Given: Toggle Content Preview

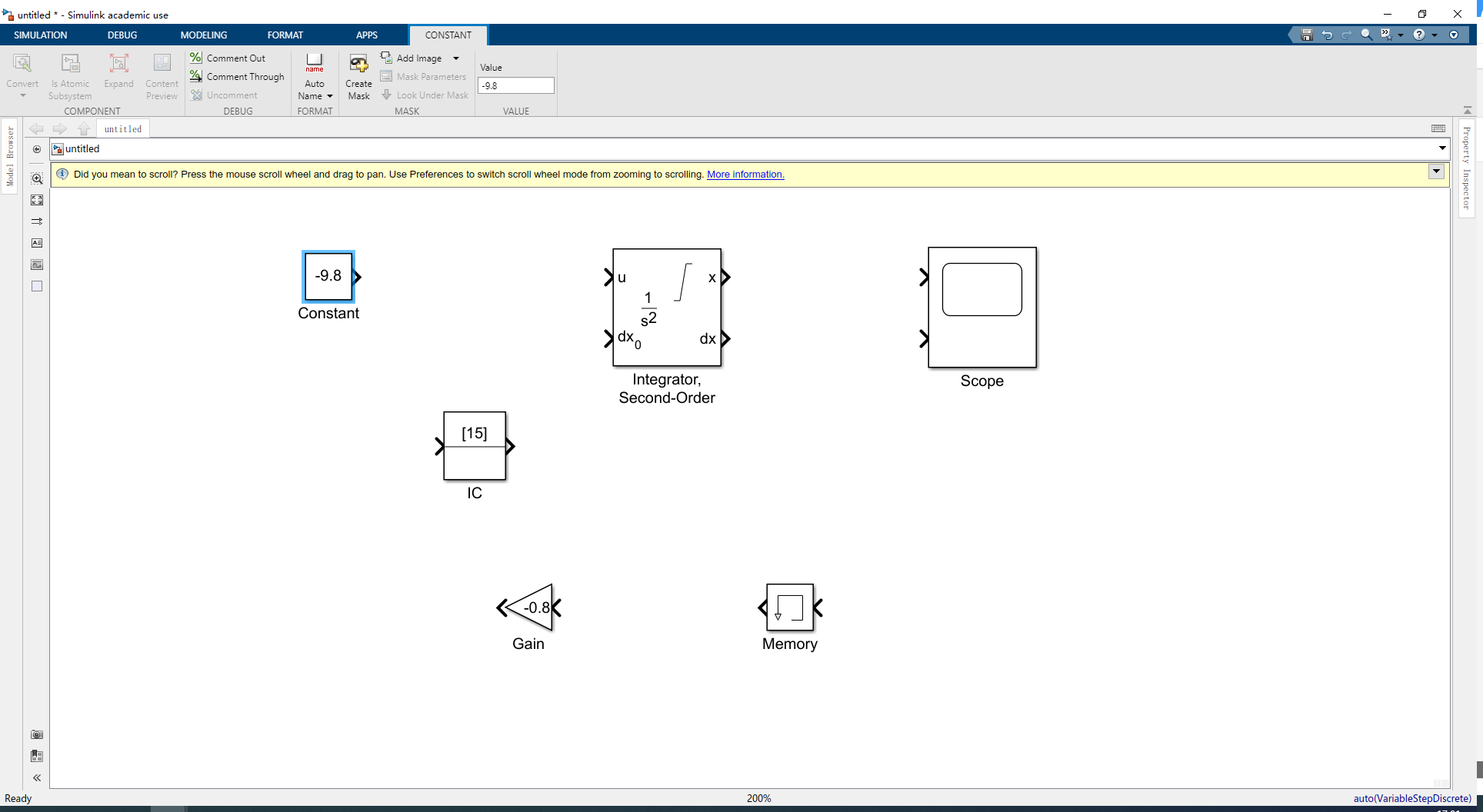Looking at the screenshot, I should point(162,76).
